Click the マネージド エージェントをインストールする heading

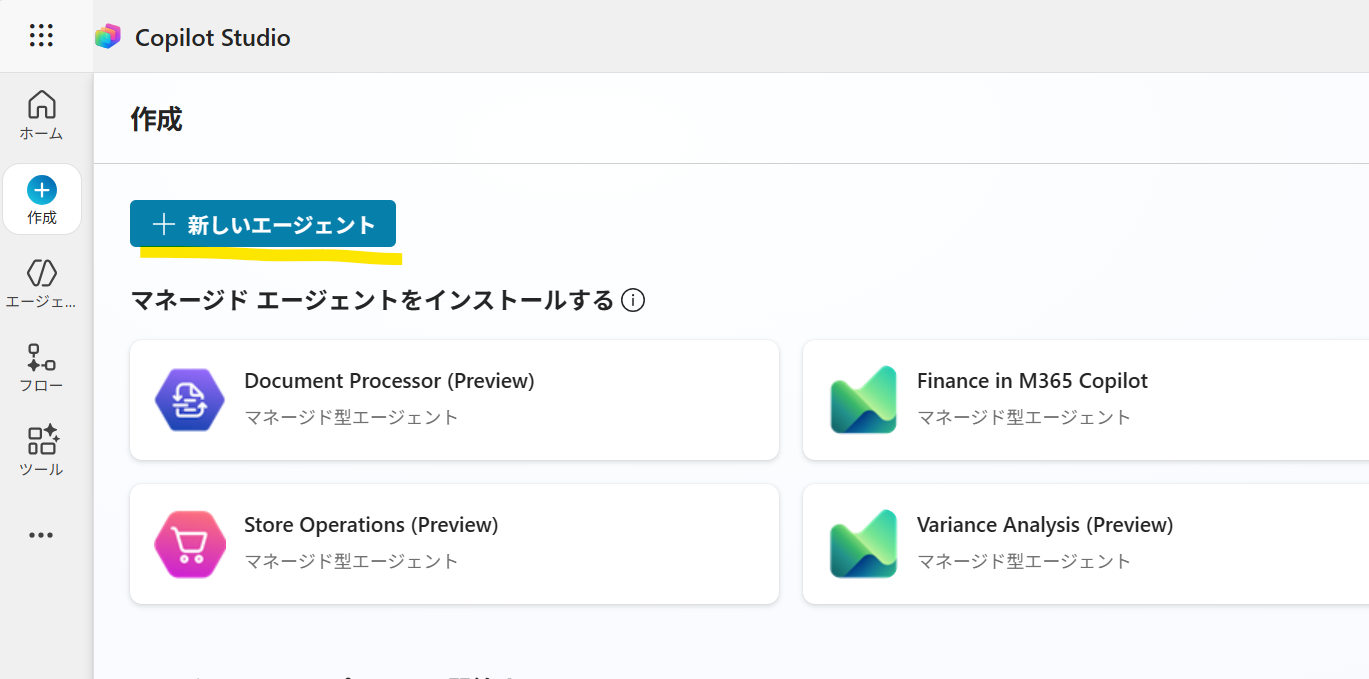pos(372,300)
